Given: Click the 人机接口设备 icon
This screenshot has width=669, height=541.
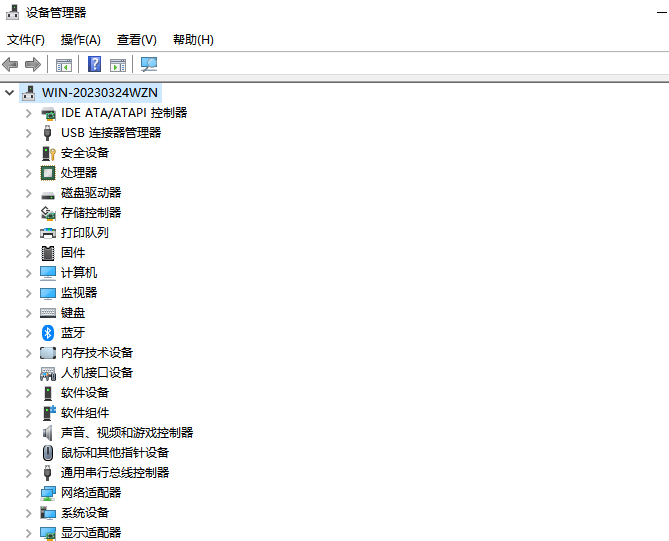Looking at the screenshot, I should click(x=48, y=373).
